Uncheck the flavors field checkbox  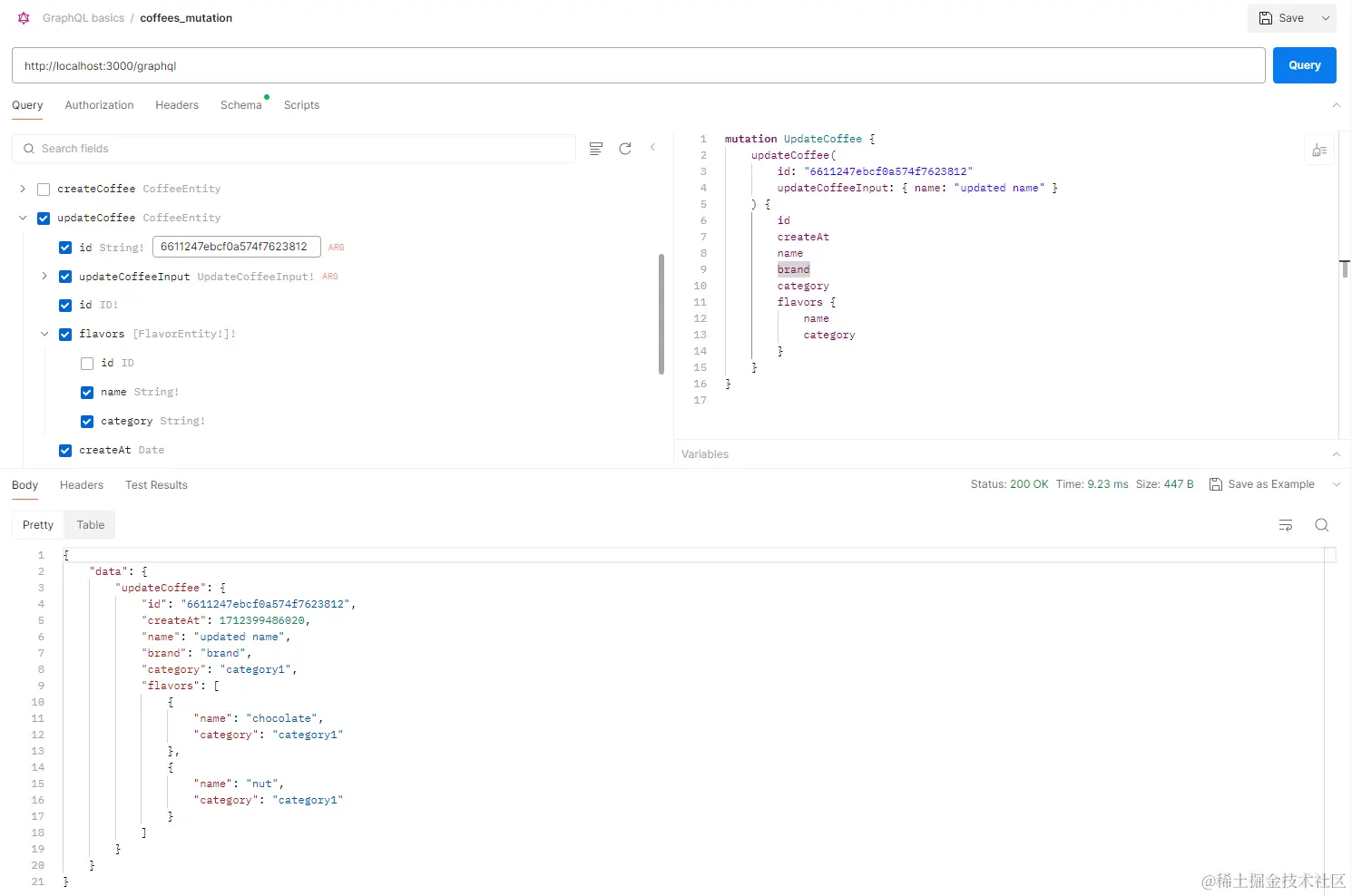65,335
